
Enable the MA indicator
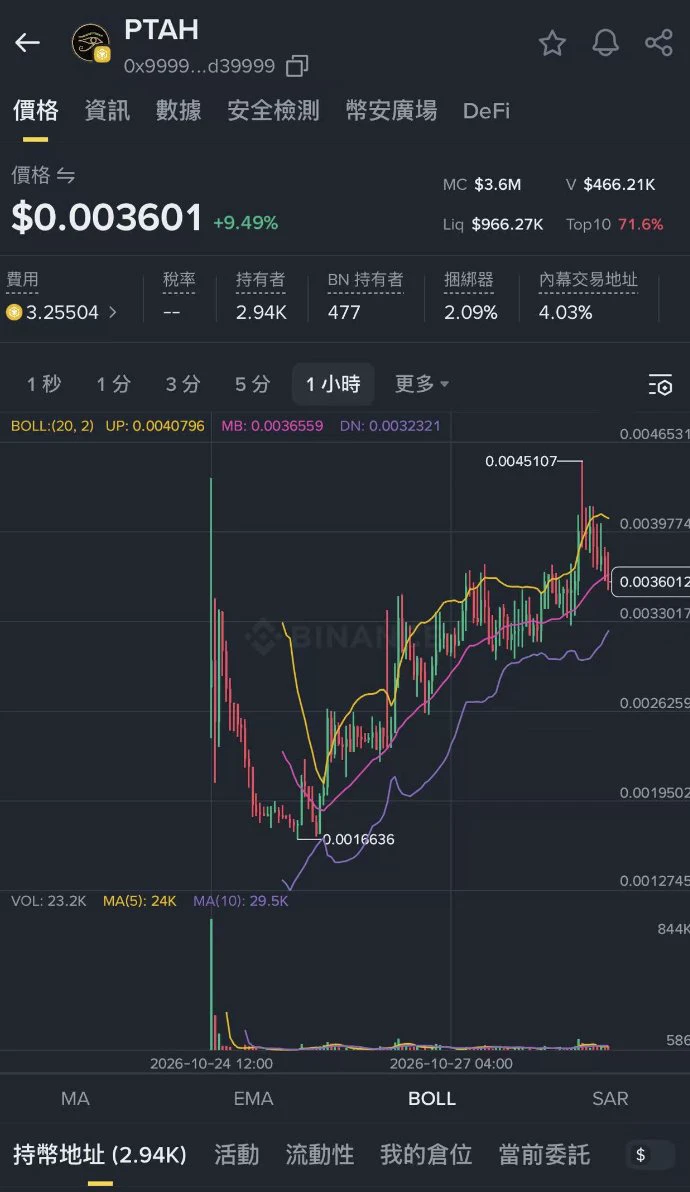pyautogui.click(x=75, y=1098)
